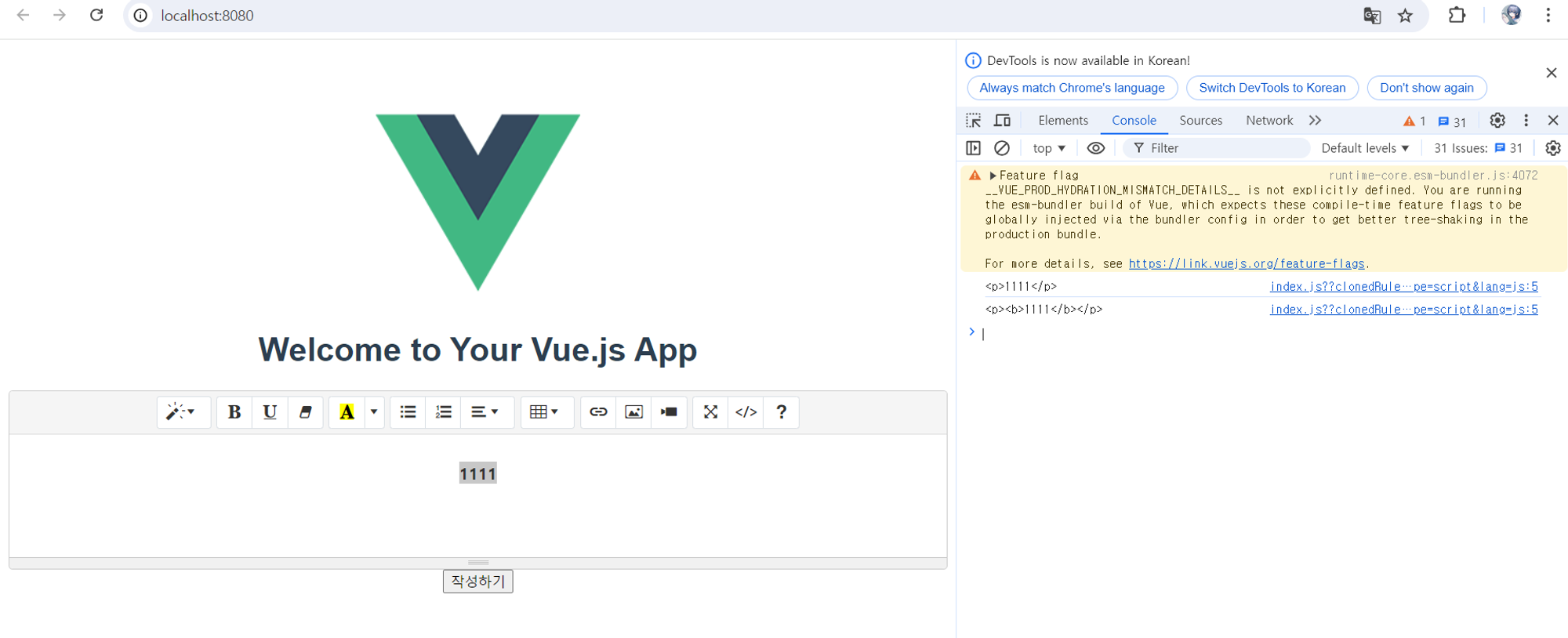Image resolution: width=1568 pixels, height=638 pixels.
Task: Open console settings gear icon
Action: click(x=1553, y=148)
